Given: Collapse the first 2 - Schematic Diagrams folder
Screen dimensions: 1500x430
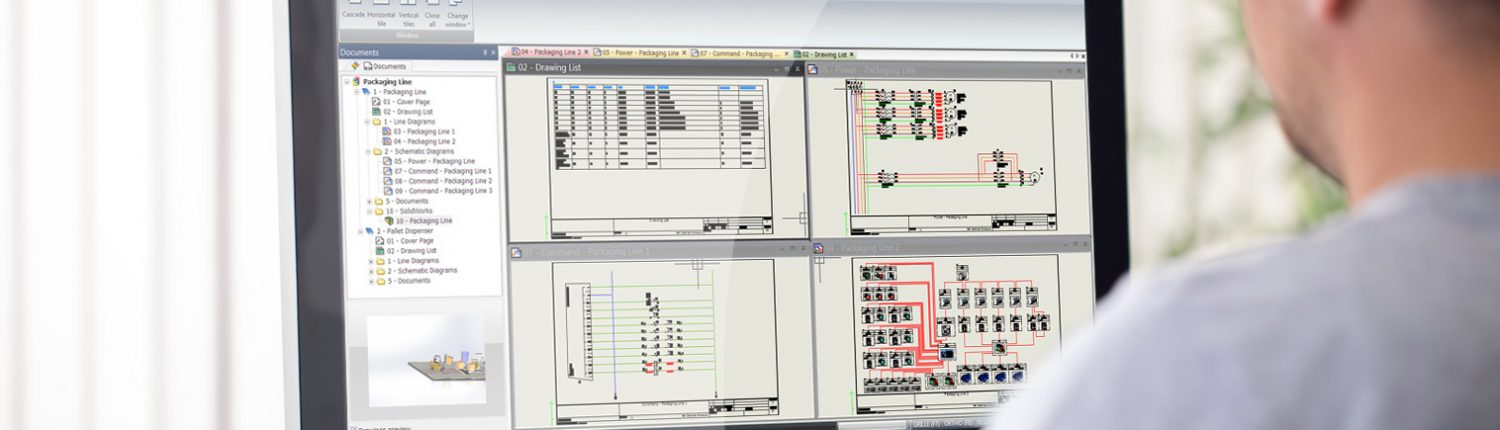Looking at the screenshot, I should 367,151.
